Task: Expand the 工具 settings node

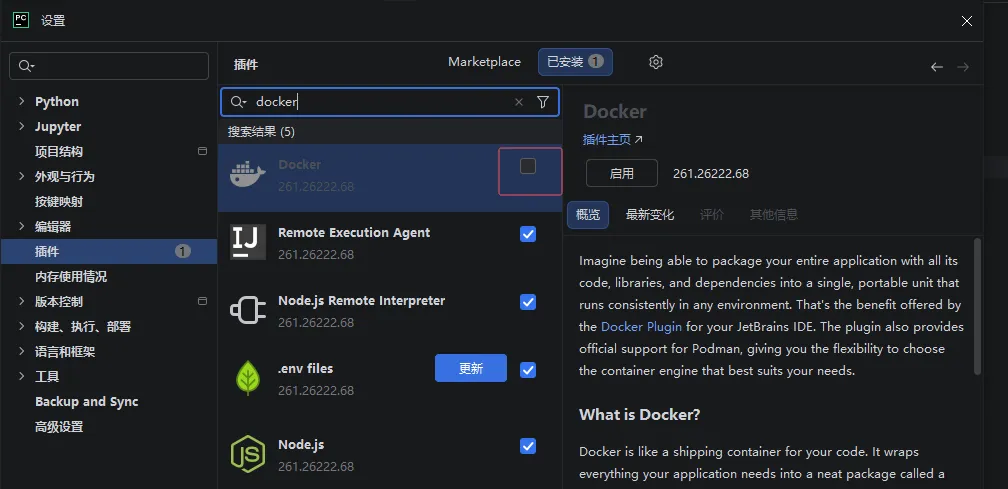Action: (x=22, y=377)
